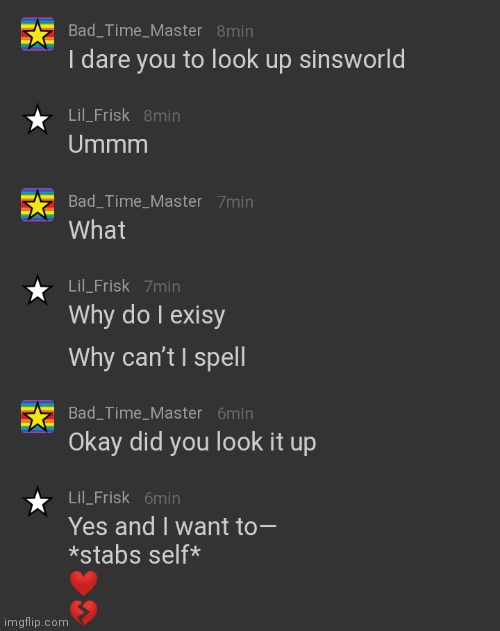500x631 pixels.
Task: Open Lil_Frisk username on the 8min comment
Action: coord(99,115)
